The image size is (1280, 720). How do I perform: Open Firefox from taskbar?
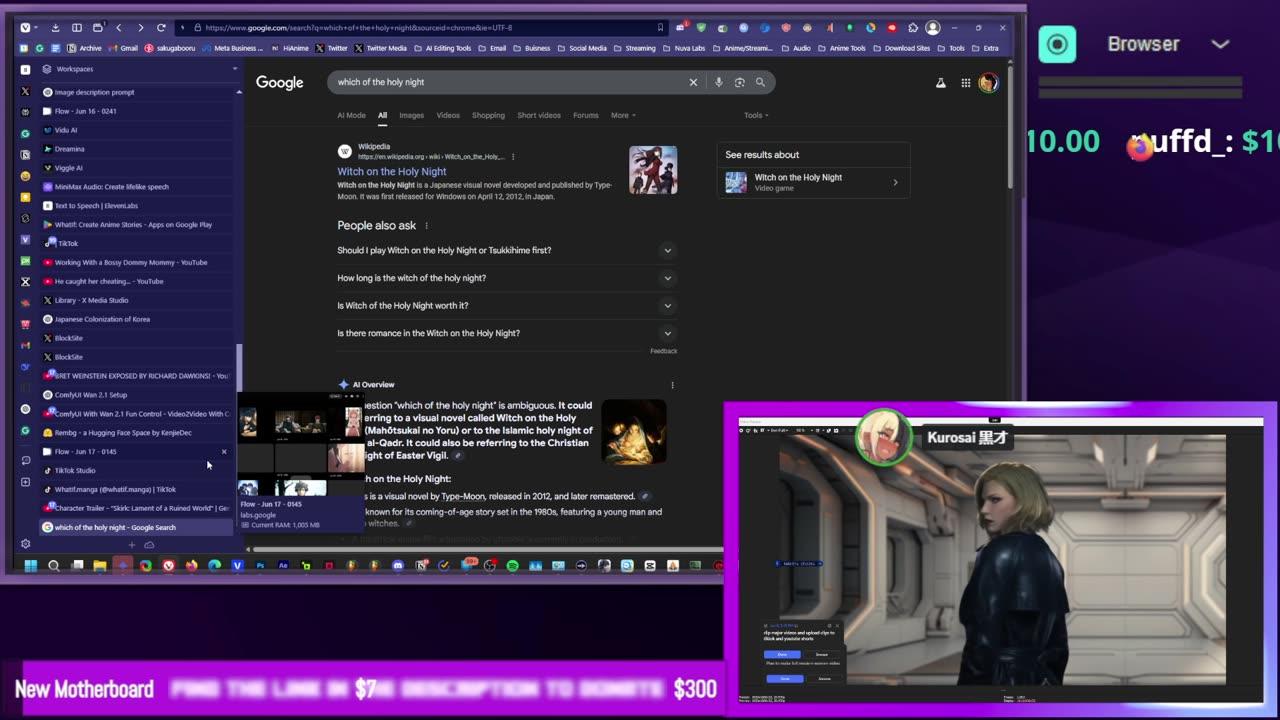pyautogui.click(x=191, y=566)
